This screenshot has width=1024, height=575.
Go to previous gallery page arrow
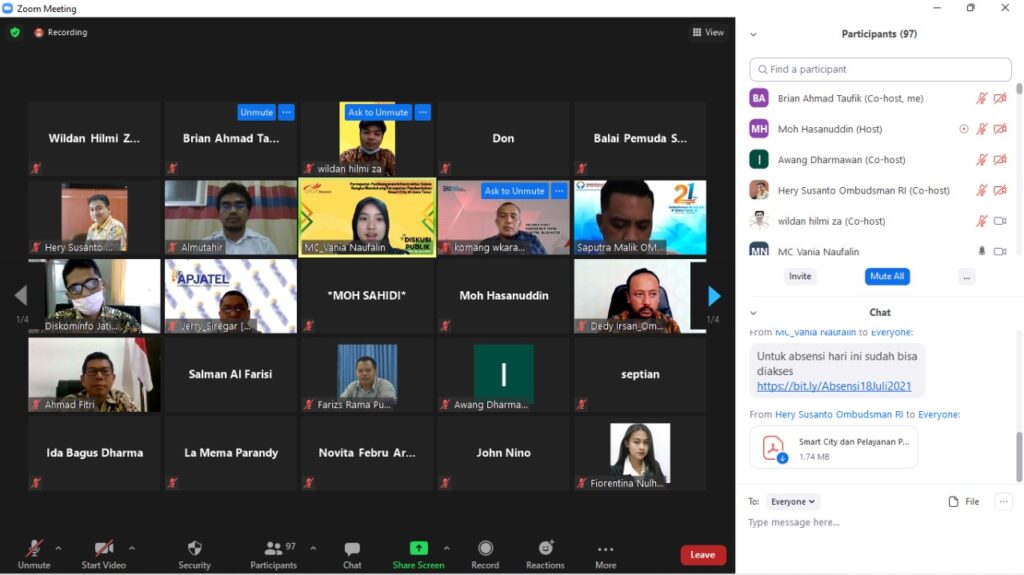[x=21, y=296]
